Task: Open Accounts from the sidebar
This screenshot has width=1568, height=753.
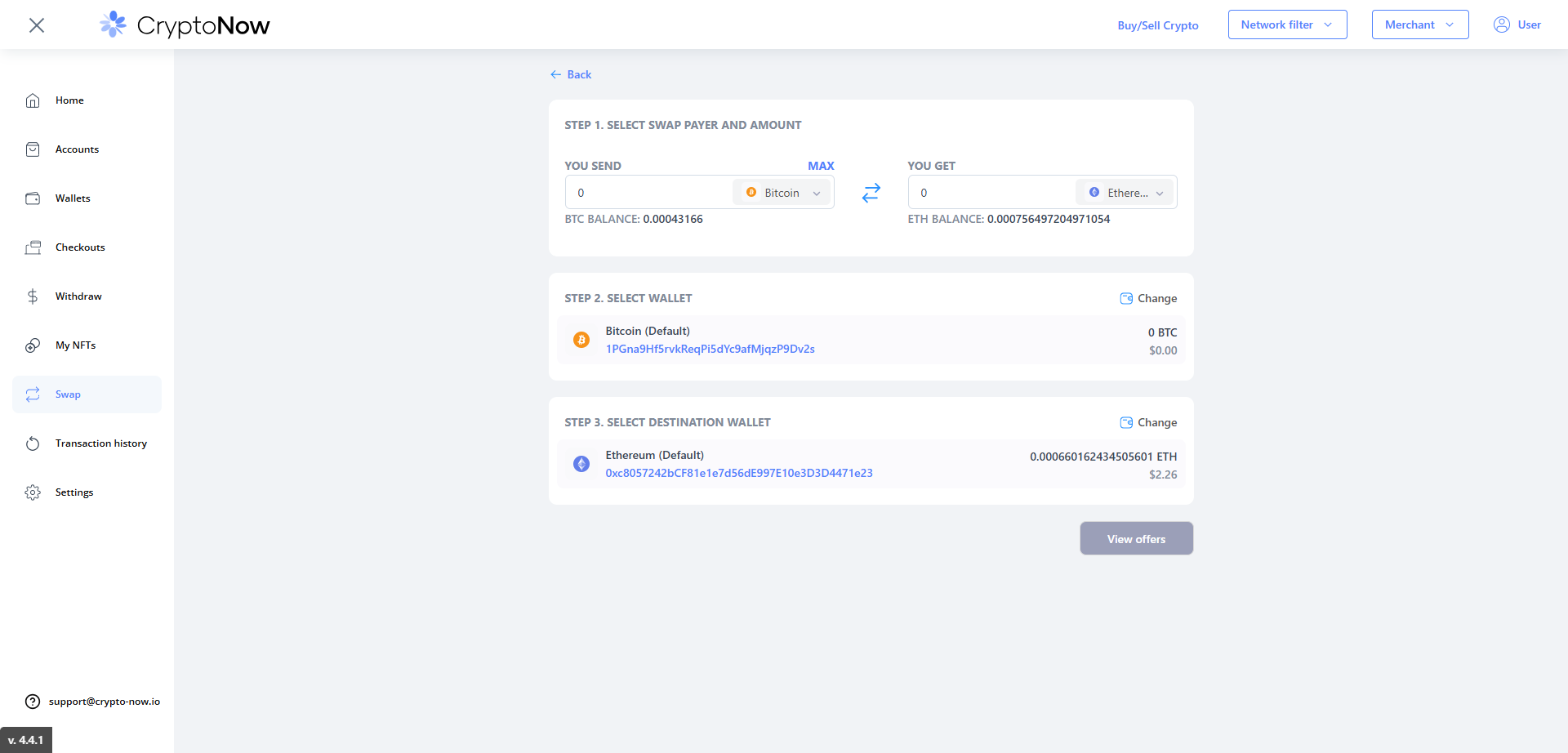Action: click(87, 149)
